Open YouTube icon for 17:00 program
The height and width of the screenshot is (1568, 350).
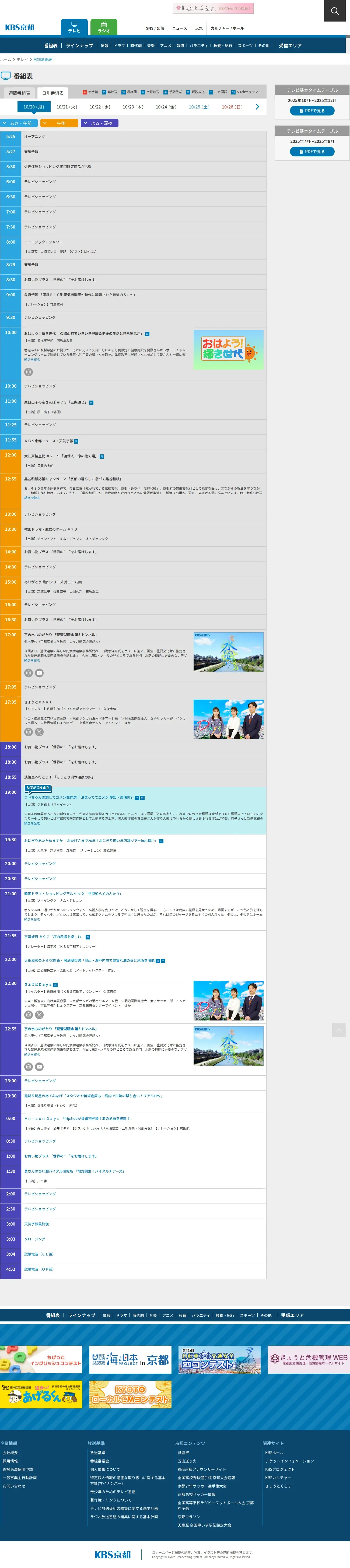point(39,673)
